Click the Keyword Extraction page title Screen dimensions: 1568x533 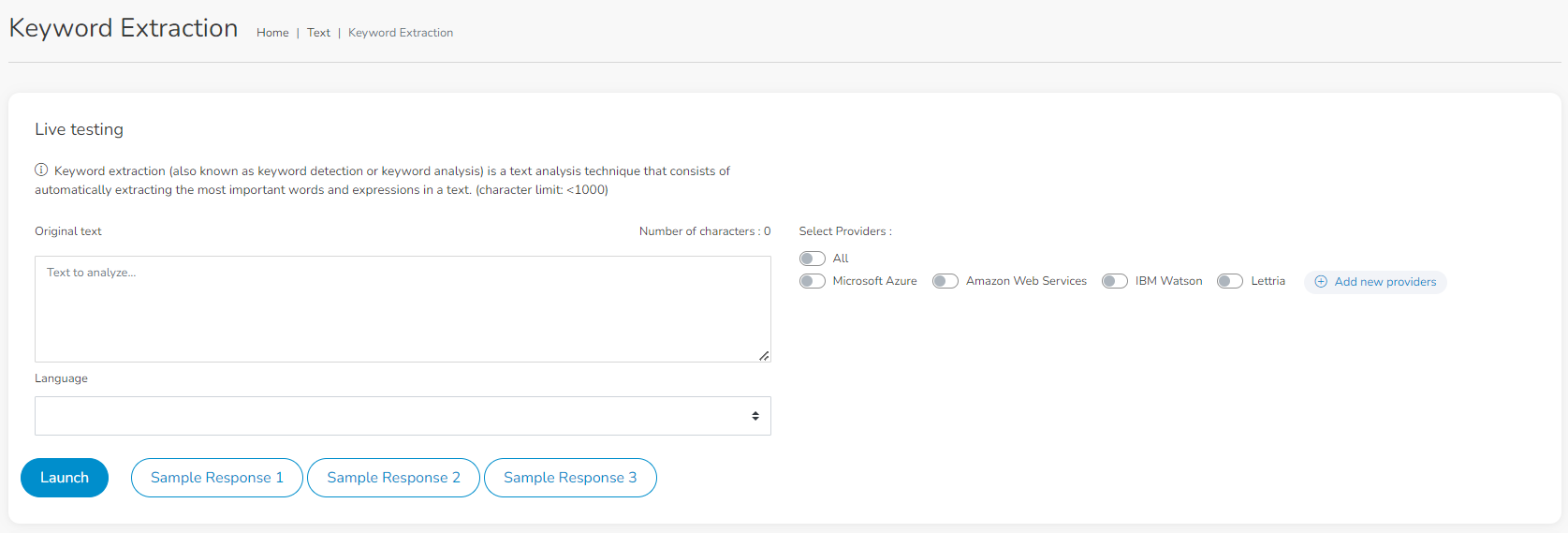[124, 28]
